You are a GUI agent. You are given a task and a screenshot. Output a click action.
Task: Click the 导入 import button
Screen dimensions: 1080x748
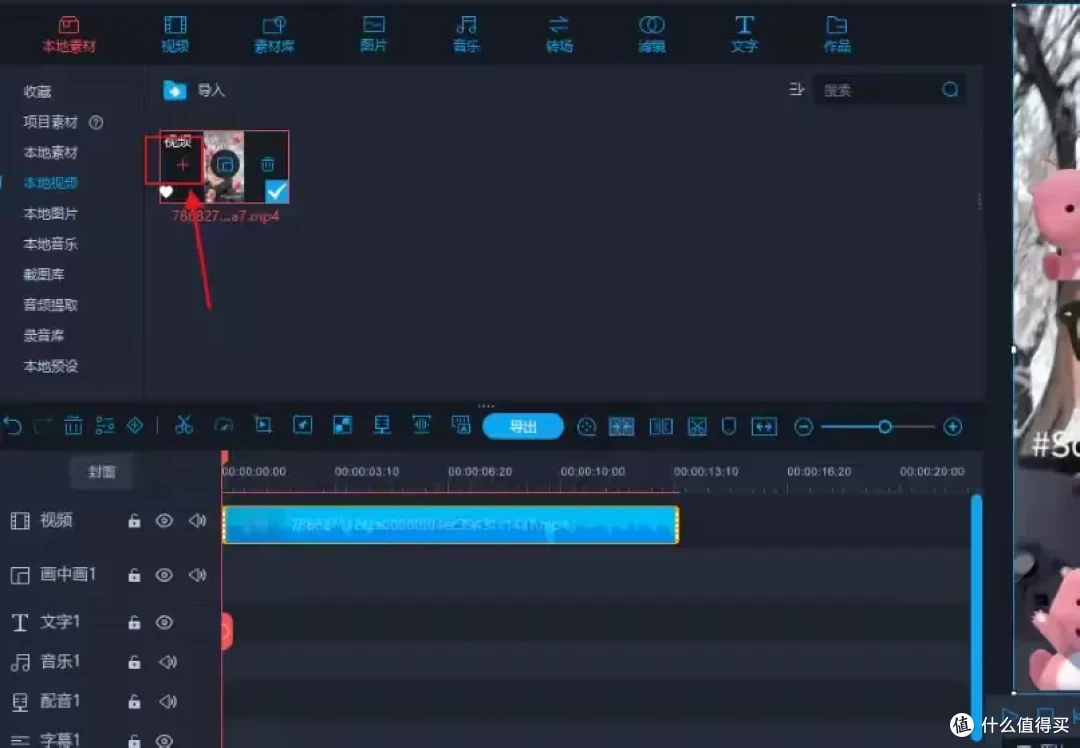tap(194, 90)
